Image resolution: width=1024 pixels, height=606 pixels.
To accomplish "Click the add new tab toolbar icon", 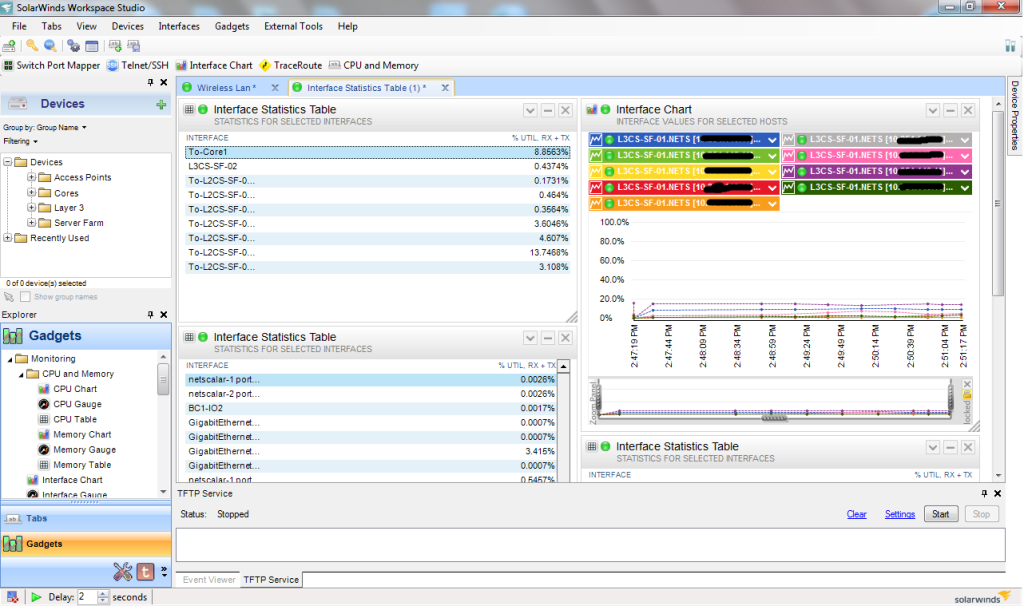I will pyautogui.click(x=115, y=46).
